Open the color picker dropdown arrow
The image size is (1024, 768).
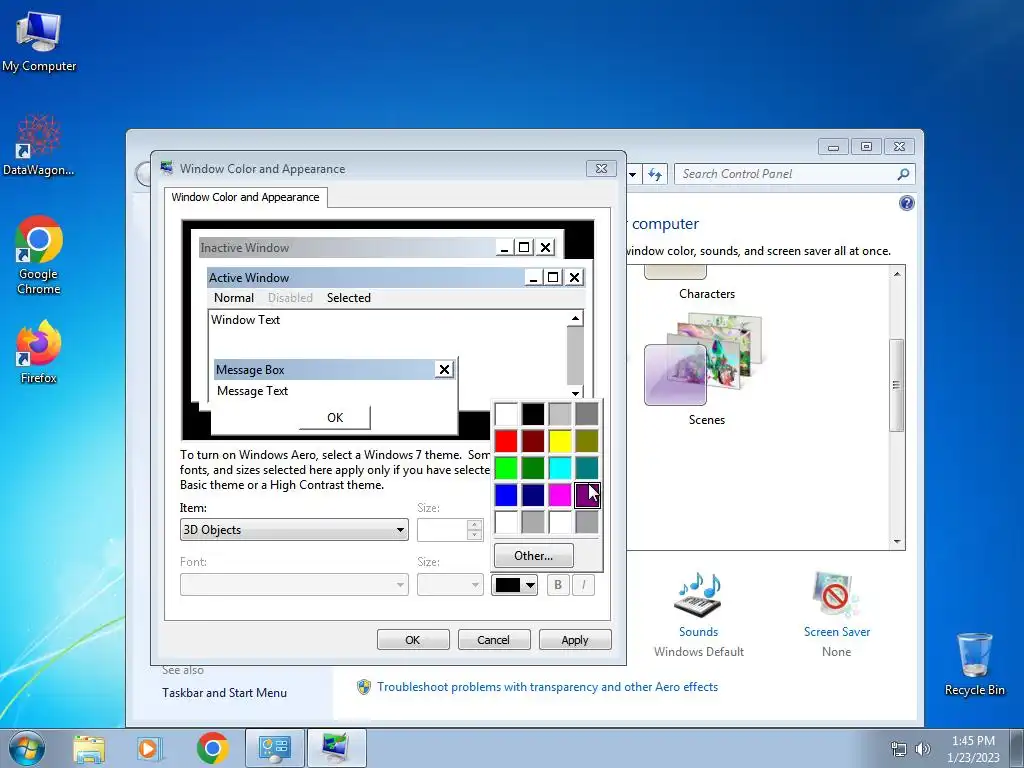pos(531,585)
